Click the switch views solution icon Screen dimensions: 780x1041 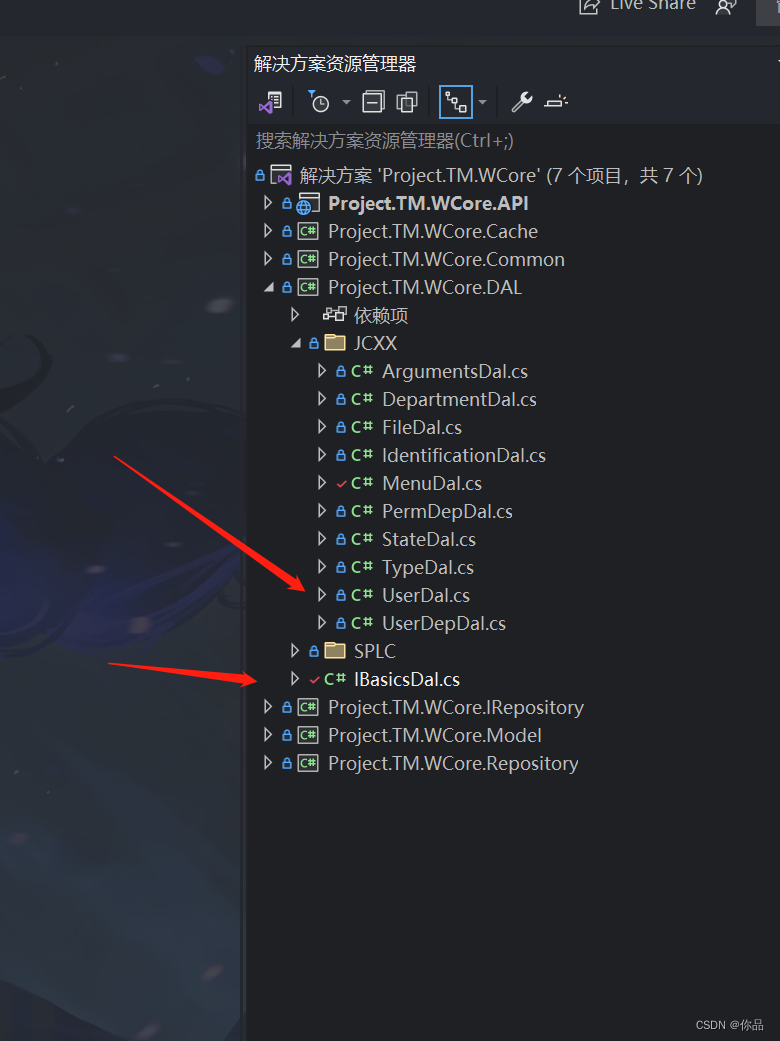click(x=271, y=102)
